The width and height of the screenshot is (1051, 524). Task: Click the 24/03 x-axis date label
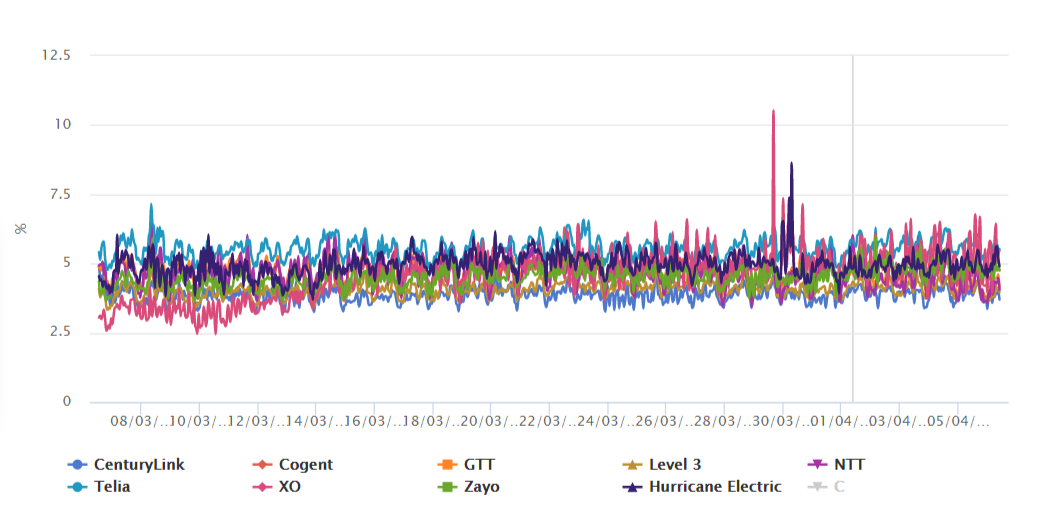pos(607,423)
